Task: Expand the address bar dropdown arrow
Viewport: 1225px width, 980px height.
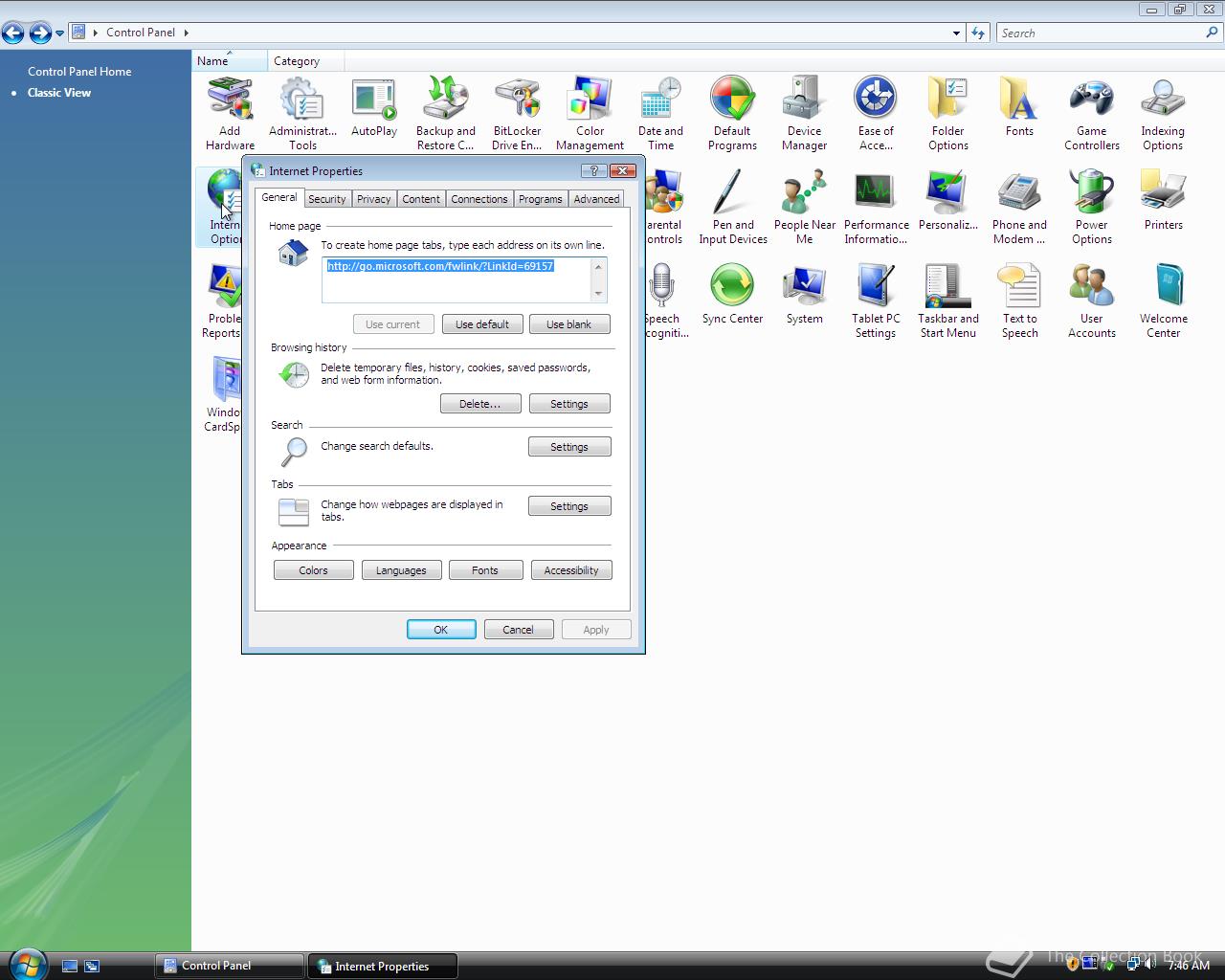Action: coord(956,33)
